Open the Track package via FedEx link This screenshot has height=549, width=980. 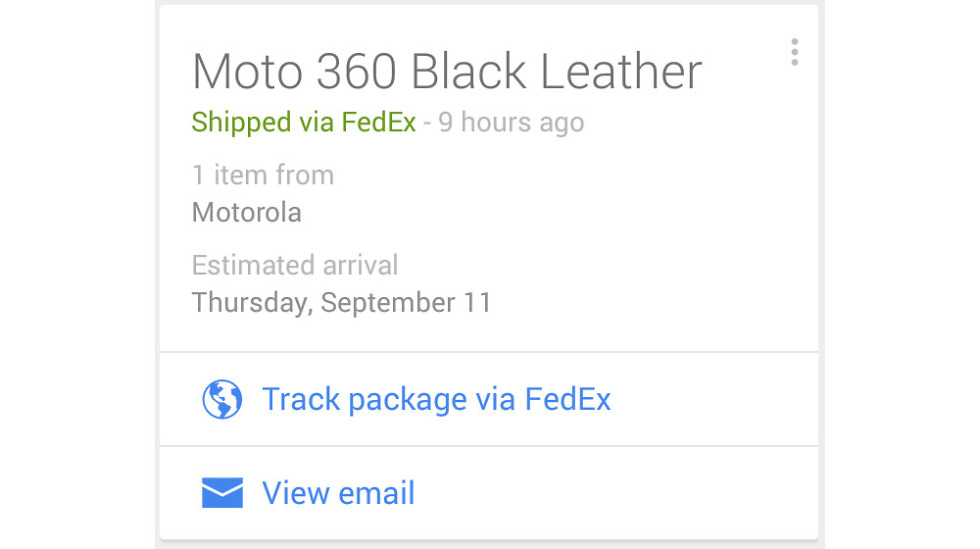(x=436, y=400)
